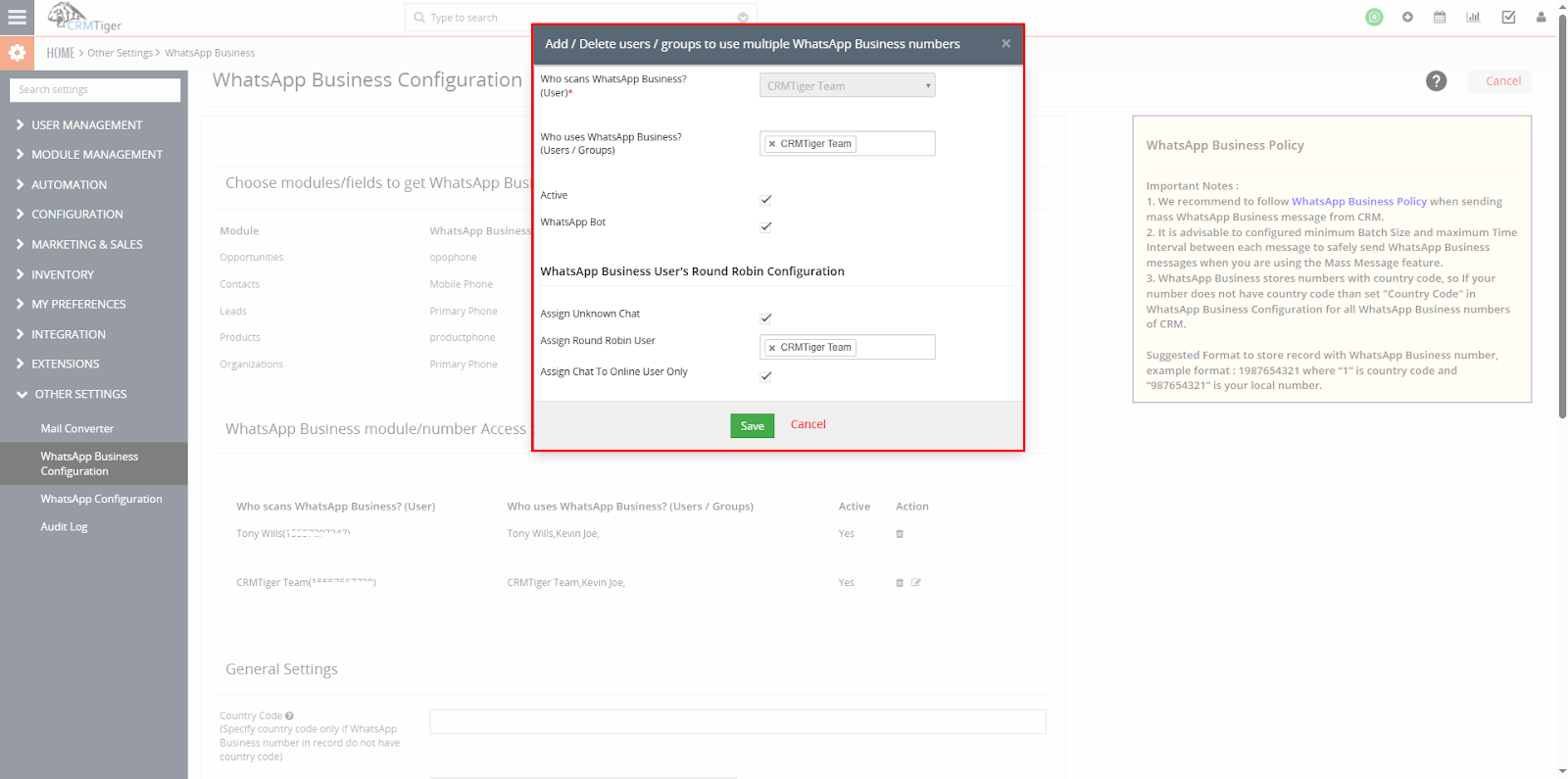This screenshot has height=779, width=1568.
Task: Collapse OTHER SETTINGS section
Action: (x=73, y=395)
